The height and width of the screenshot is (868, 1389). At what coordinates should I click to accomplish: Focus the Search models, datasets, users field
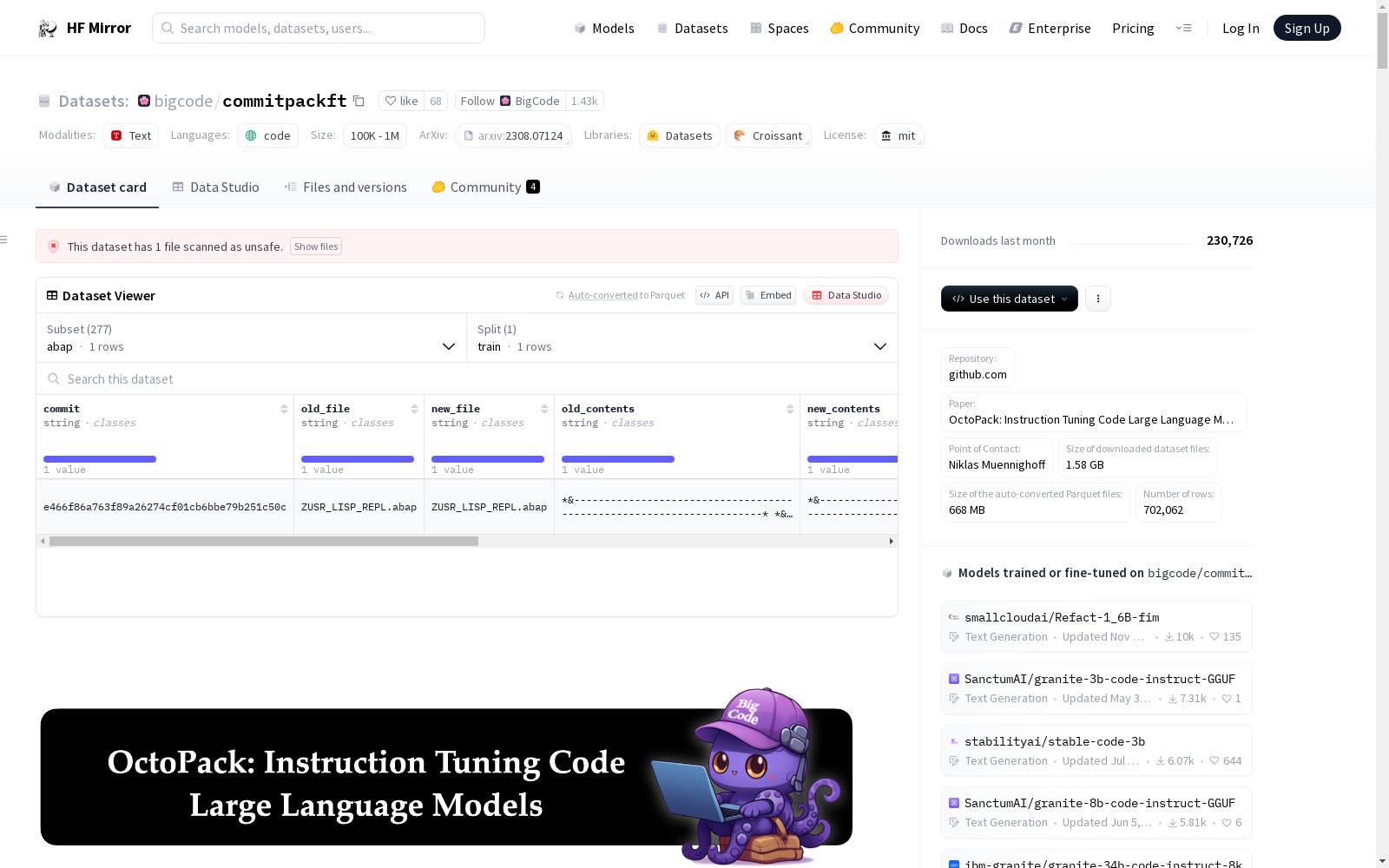(x=319, y=28)
